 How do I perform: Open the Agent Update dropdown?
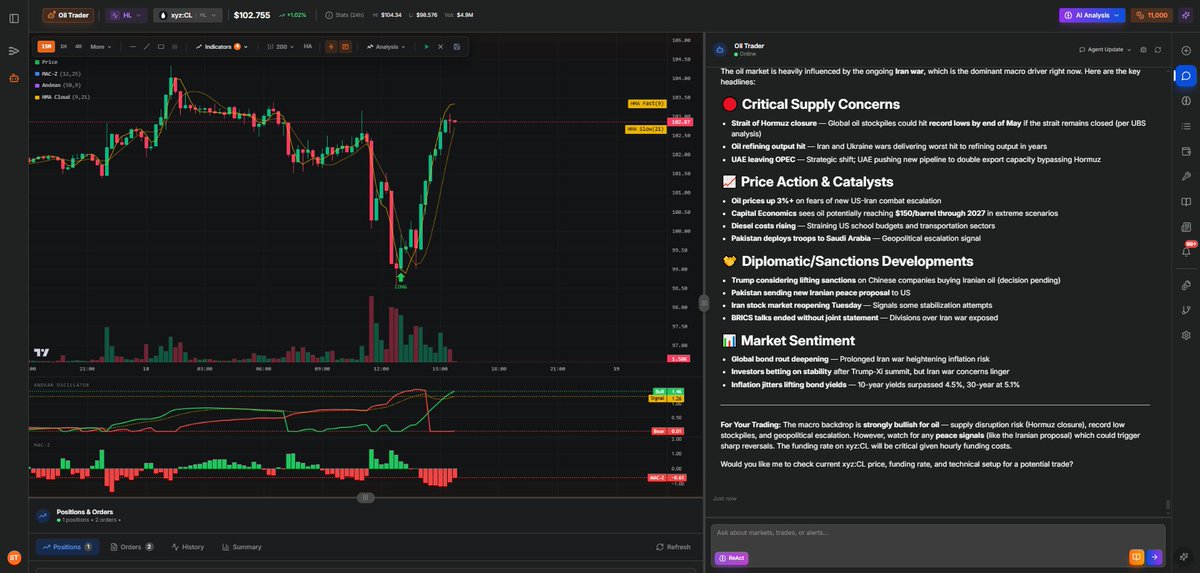click(1105, 49)
